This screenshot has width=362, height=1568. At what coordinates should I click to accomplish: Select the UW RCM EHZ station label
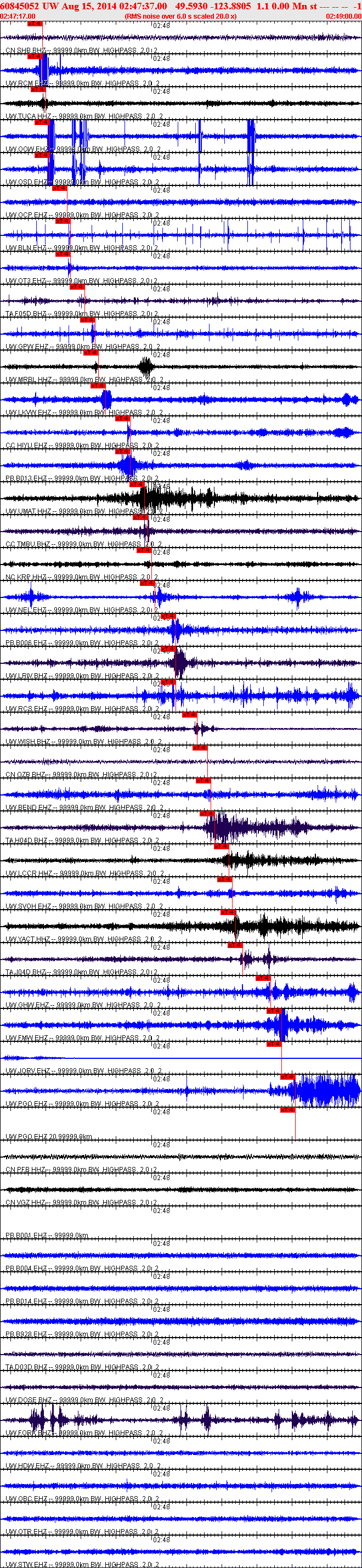coord(83,83)
